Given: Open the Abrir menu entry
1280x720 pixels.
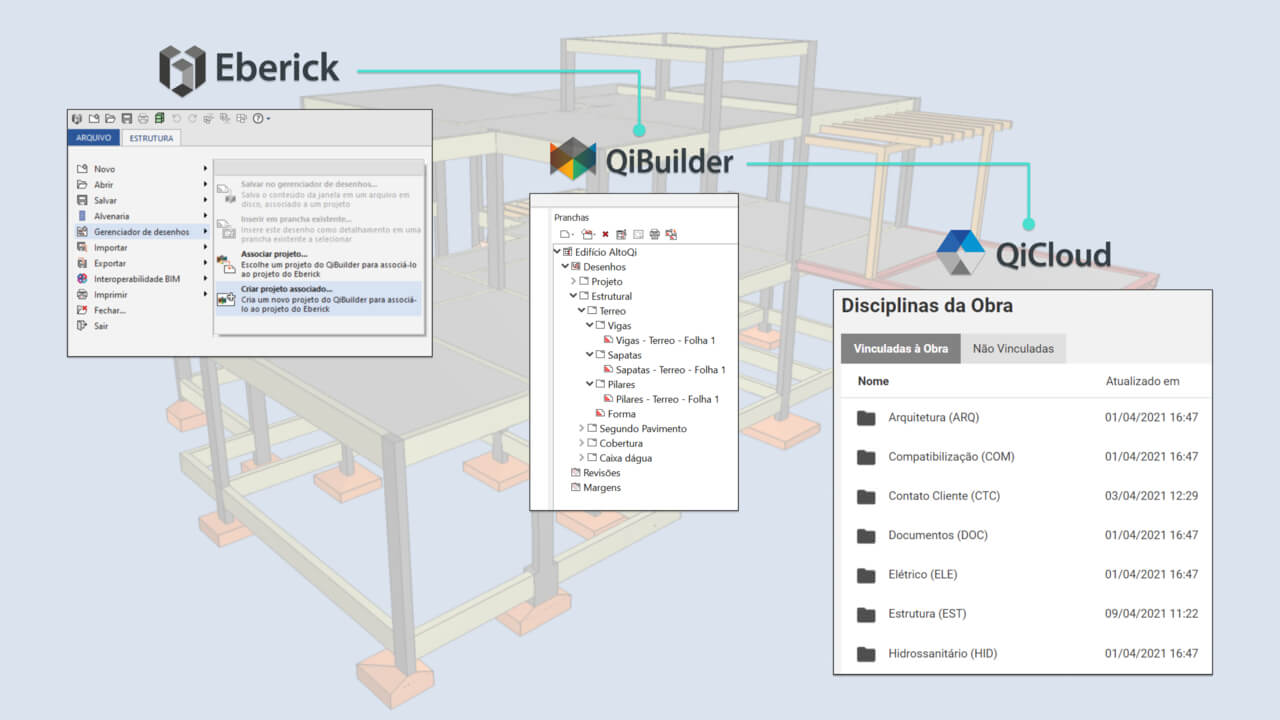Looking at the screenshot, I should pos(144,185).
